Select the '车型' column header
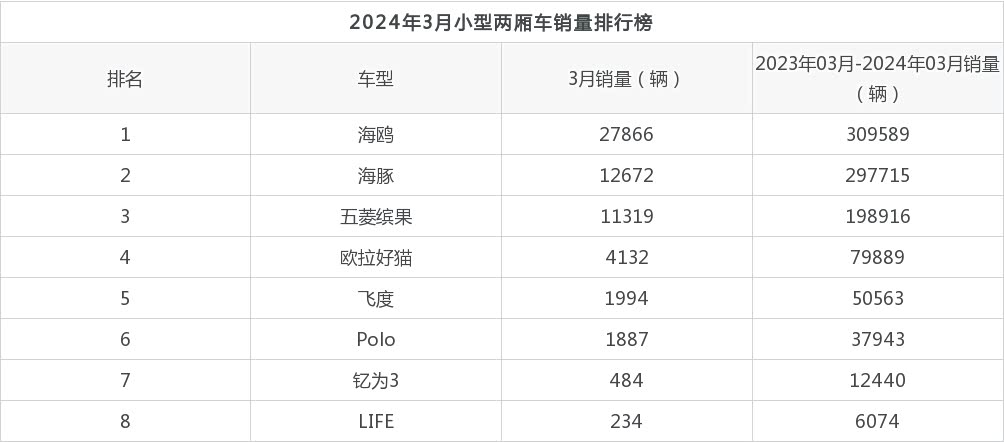 (376, 80)
